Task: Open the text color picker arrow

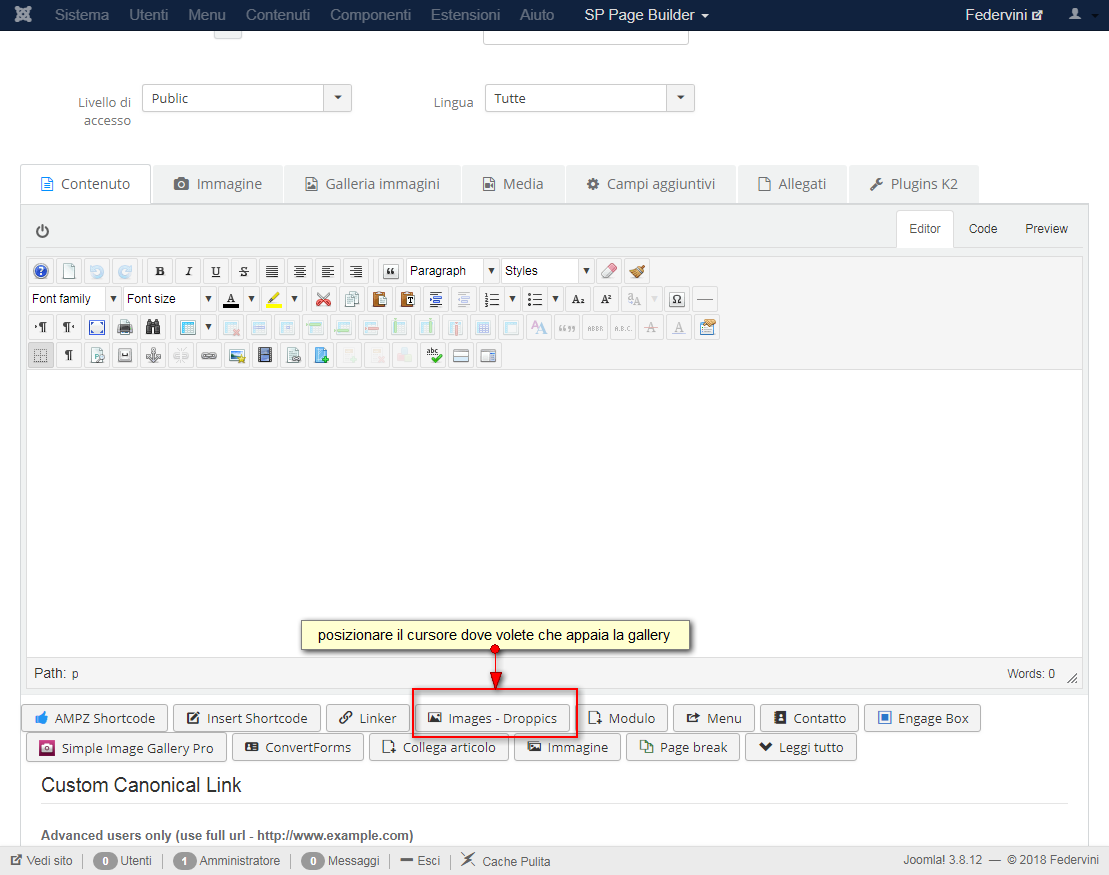Action: tap(251, 299)
